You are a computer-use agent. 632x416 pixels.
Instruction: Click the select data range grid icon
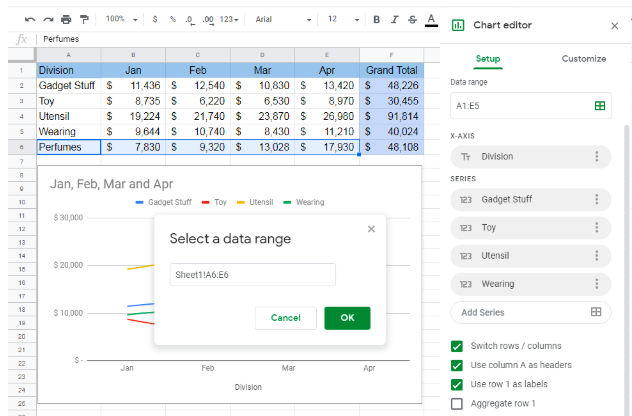pos(600,106)
